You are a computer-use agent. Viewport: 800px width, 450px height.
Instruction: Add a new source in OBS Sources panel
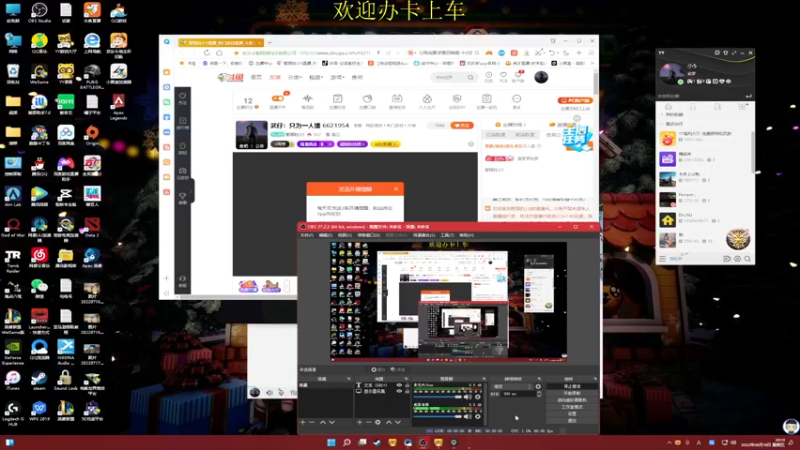359,422
